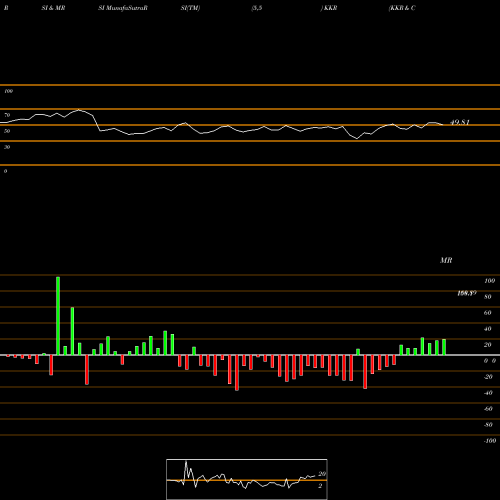Viewport: 500px width, 500px height.
Task: Click the MR right axis label -40
Action: click(488, 393)
